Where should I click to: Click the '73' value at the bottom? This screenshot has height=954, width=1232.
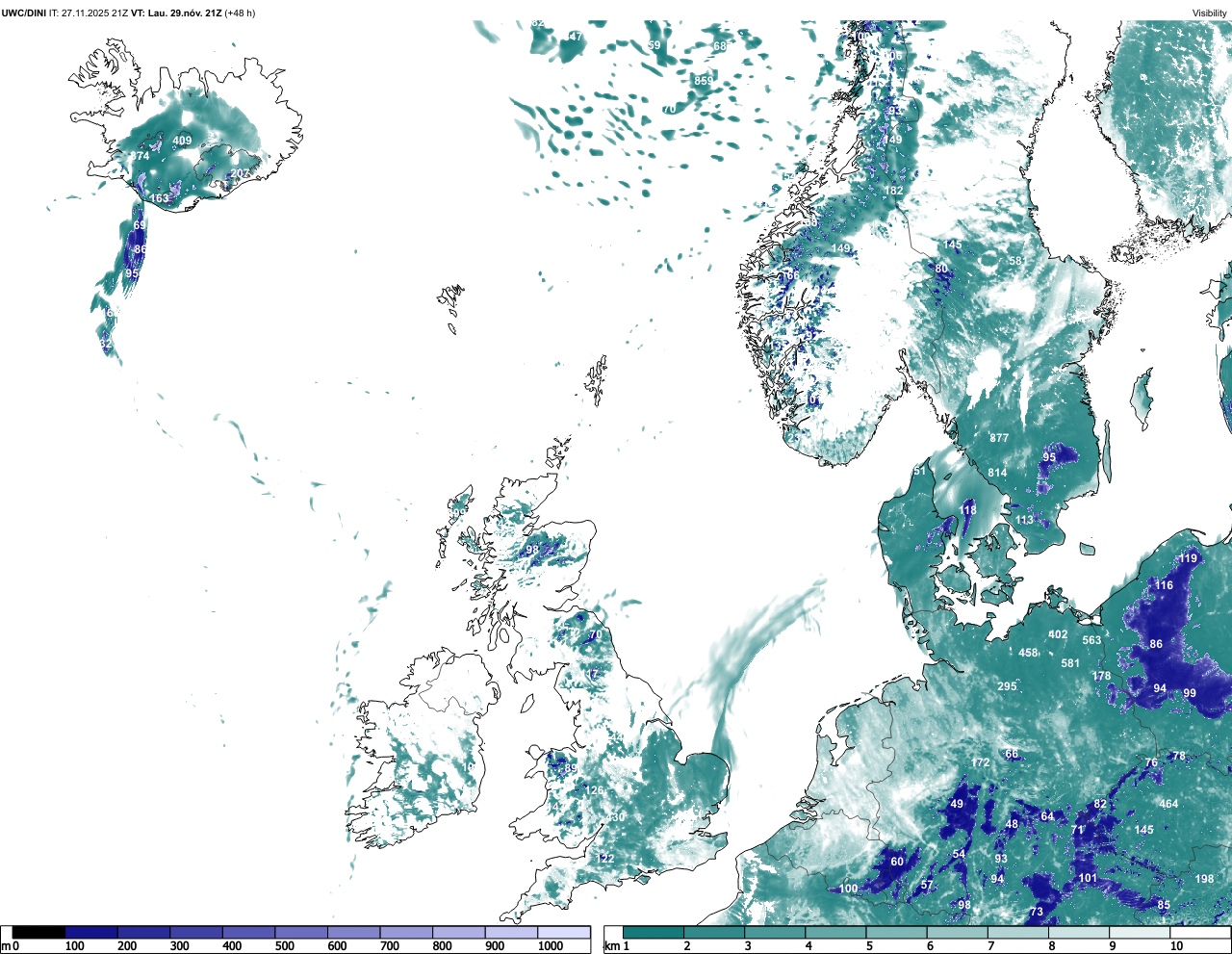coord(1037,912)
